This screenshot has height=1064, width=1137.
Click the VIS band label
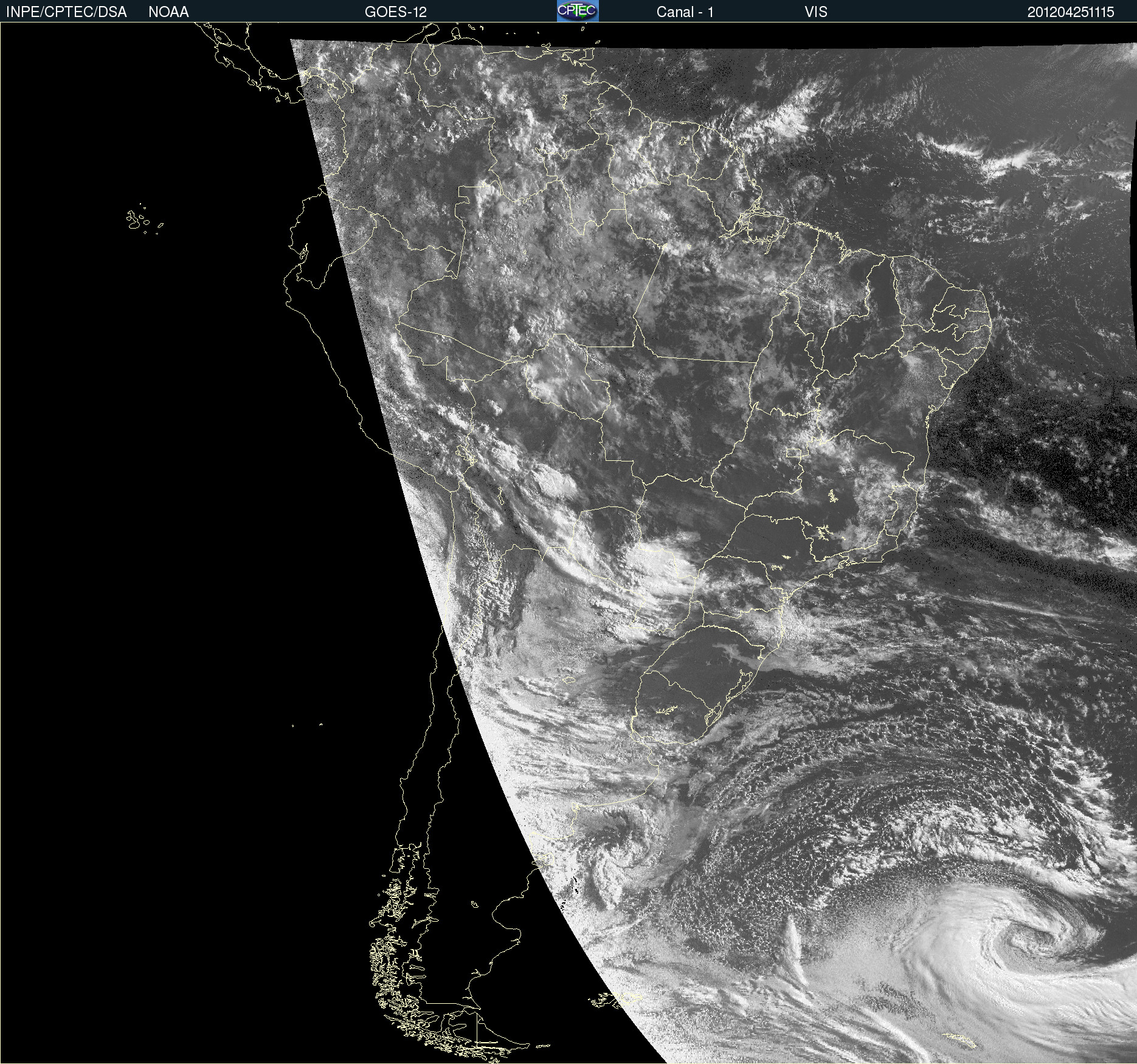pos(816,12)
